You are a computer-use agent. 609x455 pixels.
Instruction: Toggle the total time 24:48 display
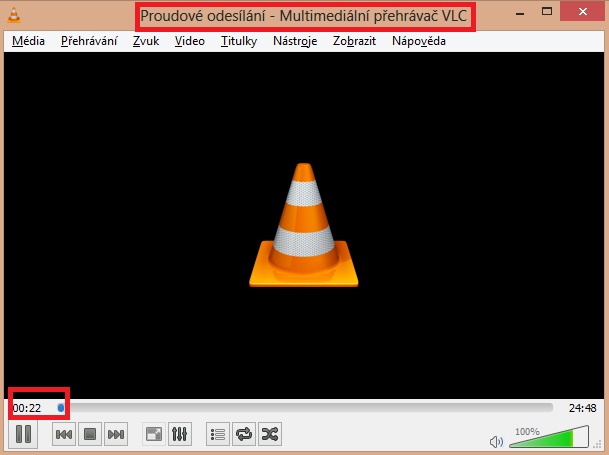click(x=582, y=408)
